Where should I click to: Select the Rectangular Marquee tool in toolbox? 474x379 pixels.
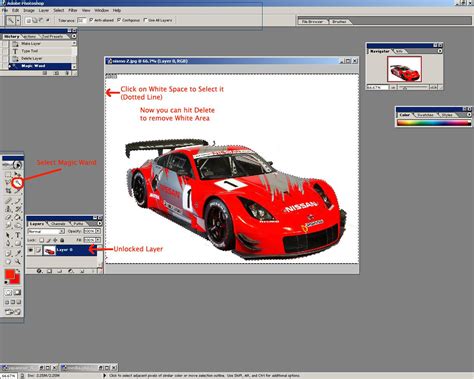point(8,174)
